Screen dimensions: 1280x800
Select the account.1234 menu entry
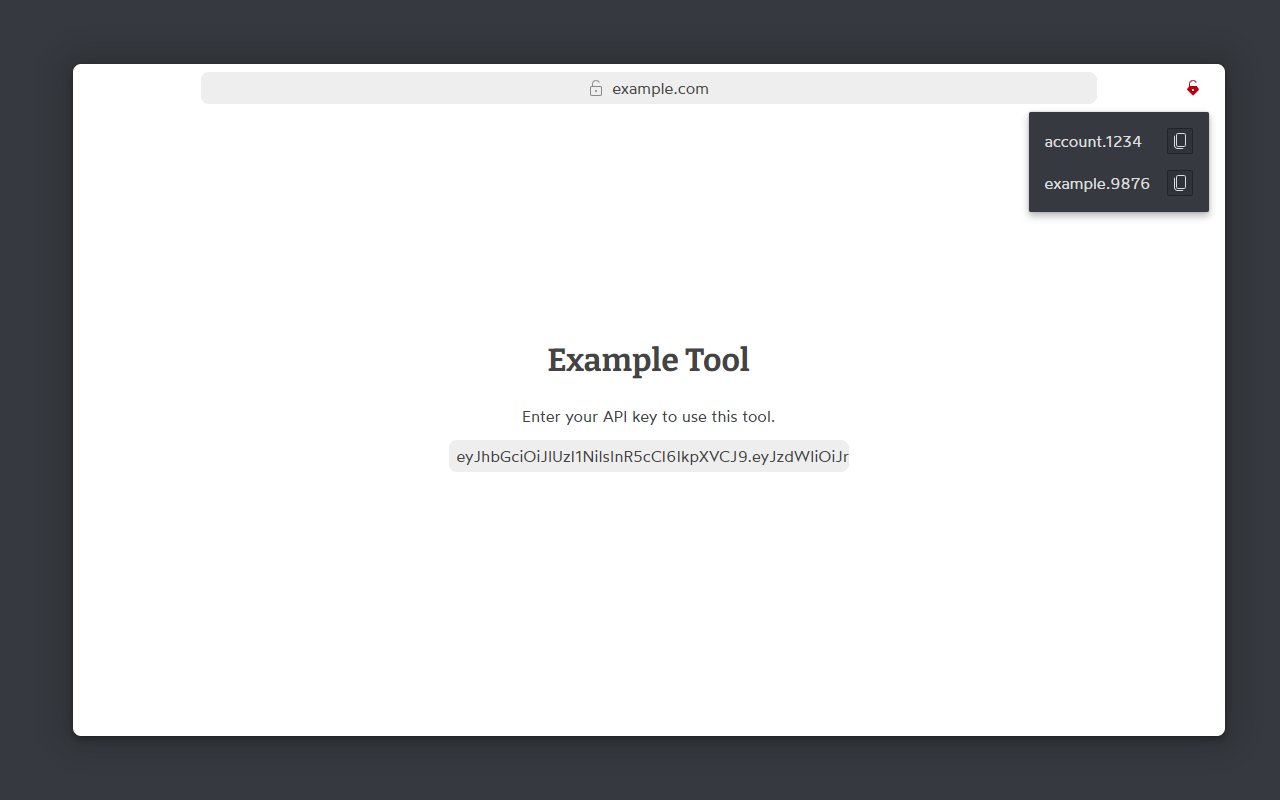click(1093, 141)
